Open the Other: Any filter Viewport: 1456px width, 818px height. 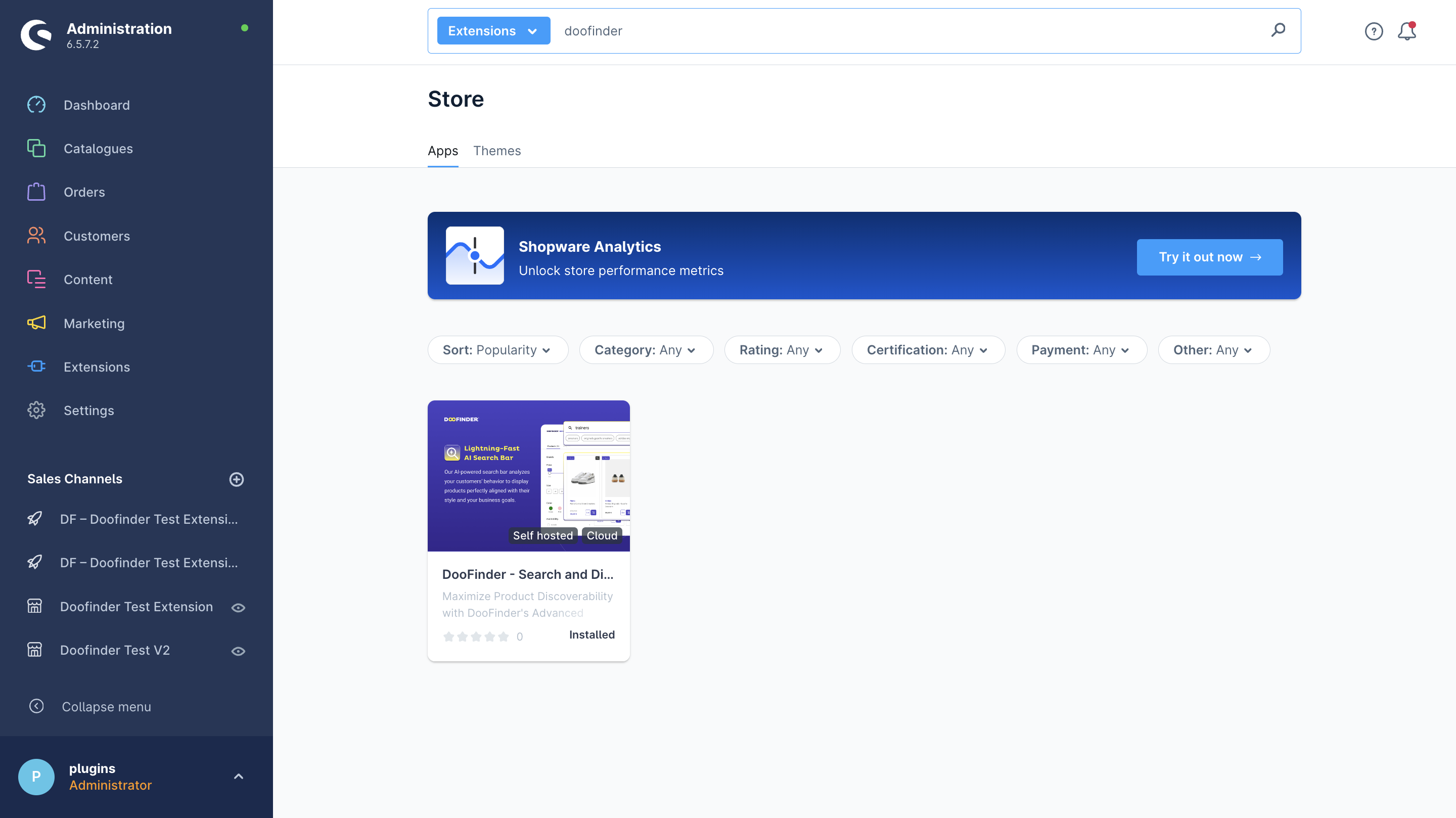(1213, 350)
